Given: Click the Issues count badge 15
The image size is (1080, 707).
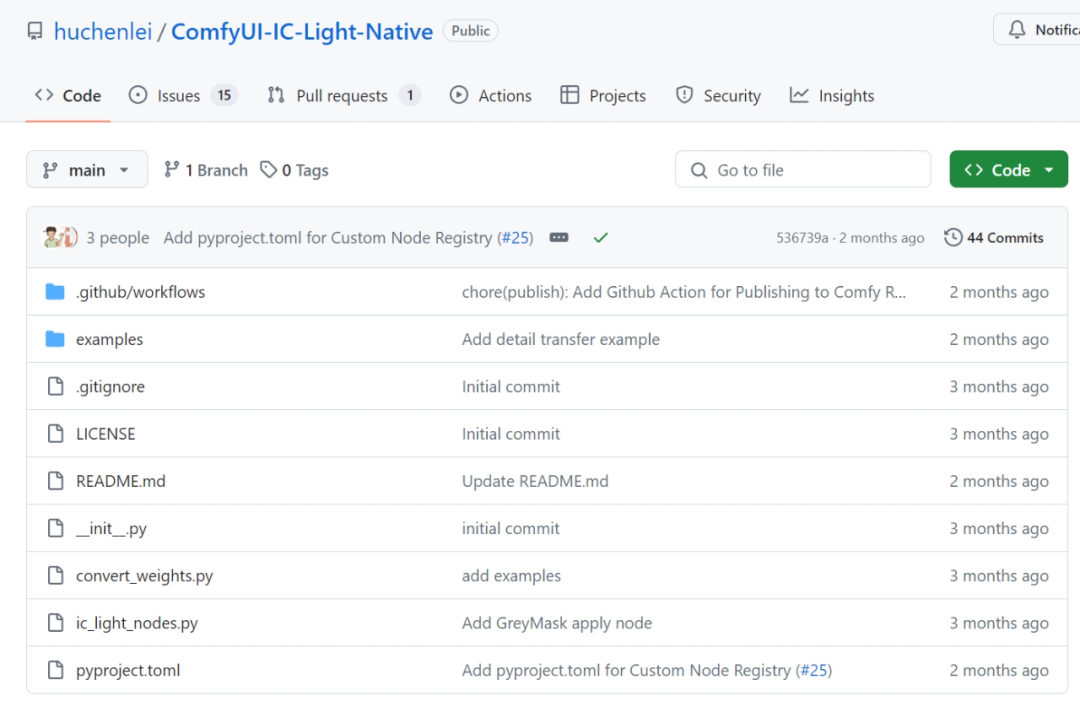Looking at the screenshot, I should coord(225,95).
